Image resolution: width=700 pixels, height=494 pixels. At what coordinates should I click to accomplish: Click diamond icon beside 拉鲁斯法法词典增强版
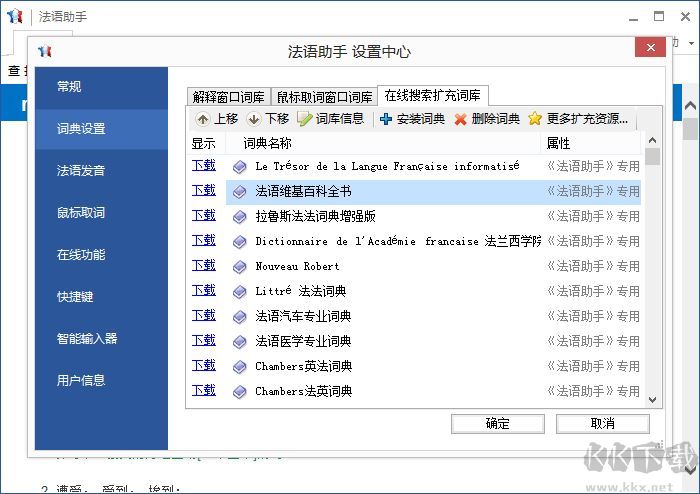pyautogui.click(x=240, y=217)
